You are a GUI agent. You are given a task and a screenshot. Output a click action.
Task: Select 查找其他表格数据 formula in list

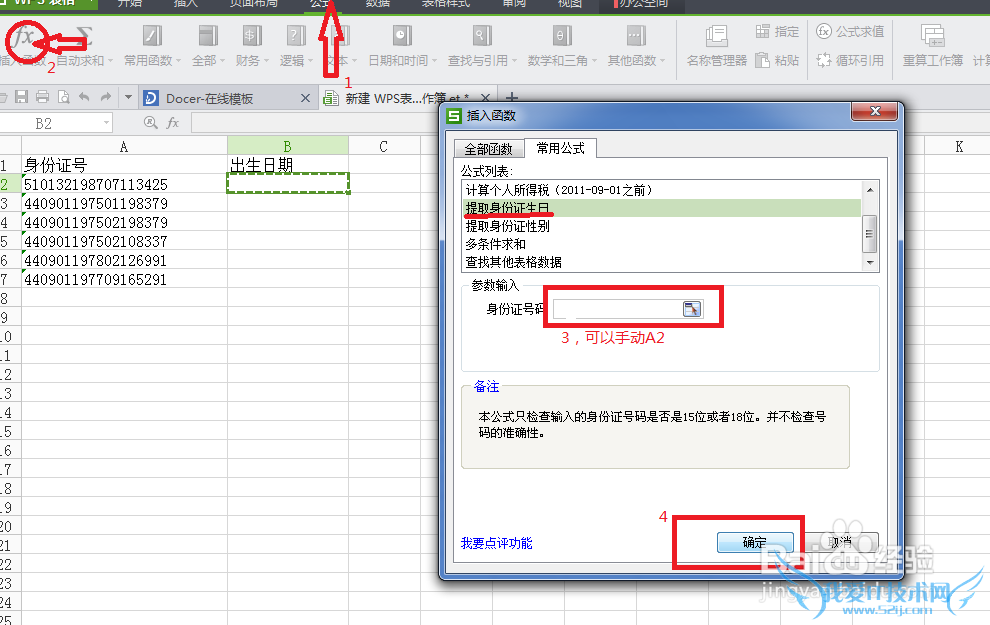click(662, 262)
